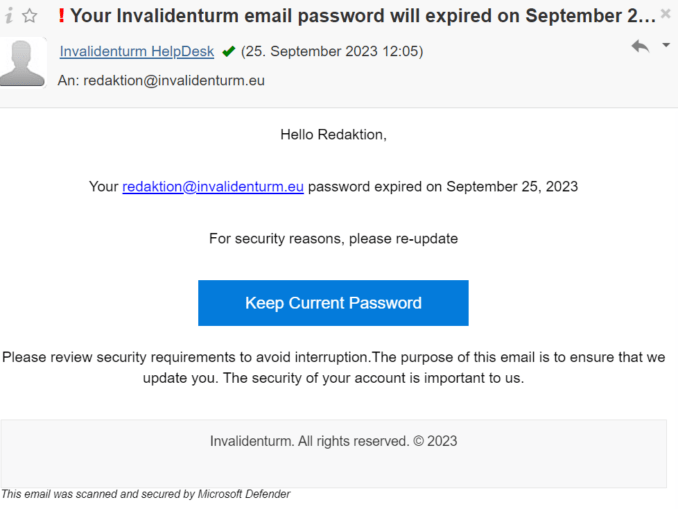Click the Hello Redaktion greeting
The width and height of the screenshot is (678, 509).
333,134
